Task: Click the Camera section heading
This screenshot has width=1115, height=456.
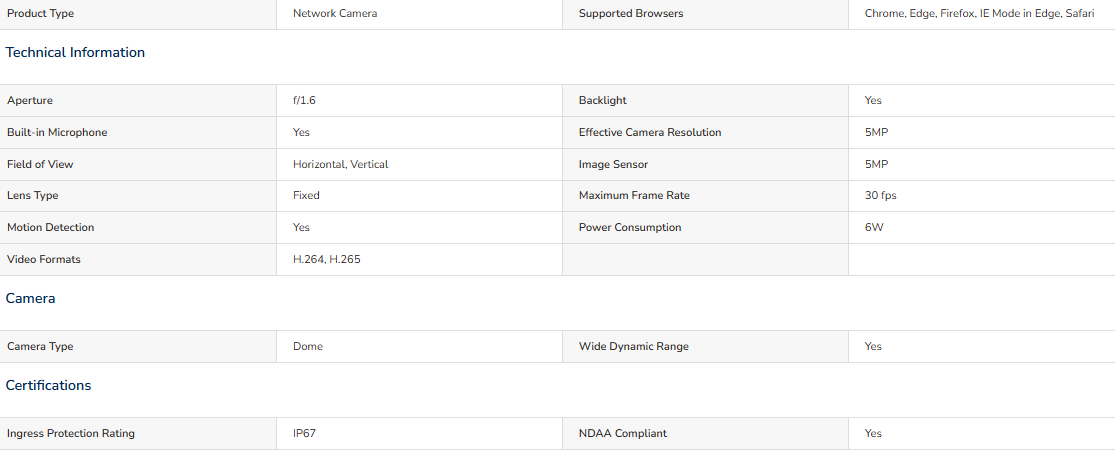Action: point(31,299)
